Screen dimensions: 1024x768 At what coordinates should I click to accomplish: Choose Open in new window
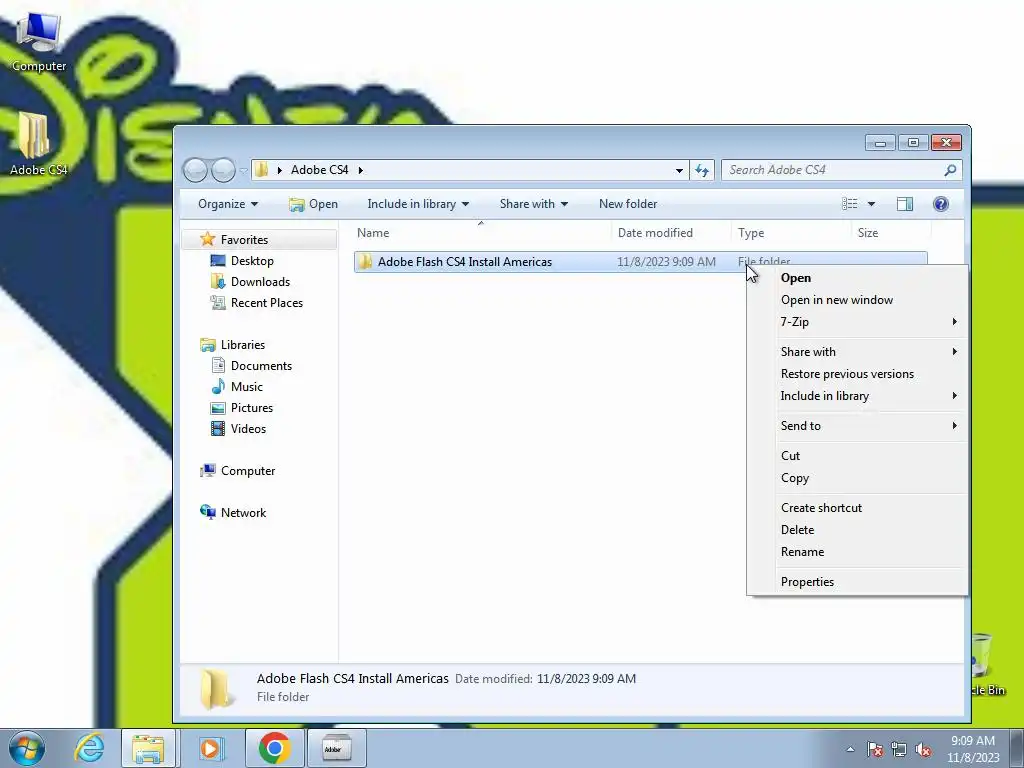point(857,300)
